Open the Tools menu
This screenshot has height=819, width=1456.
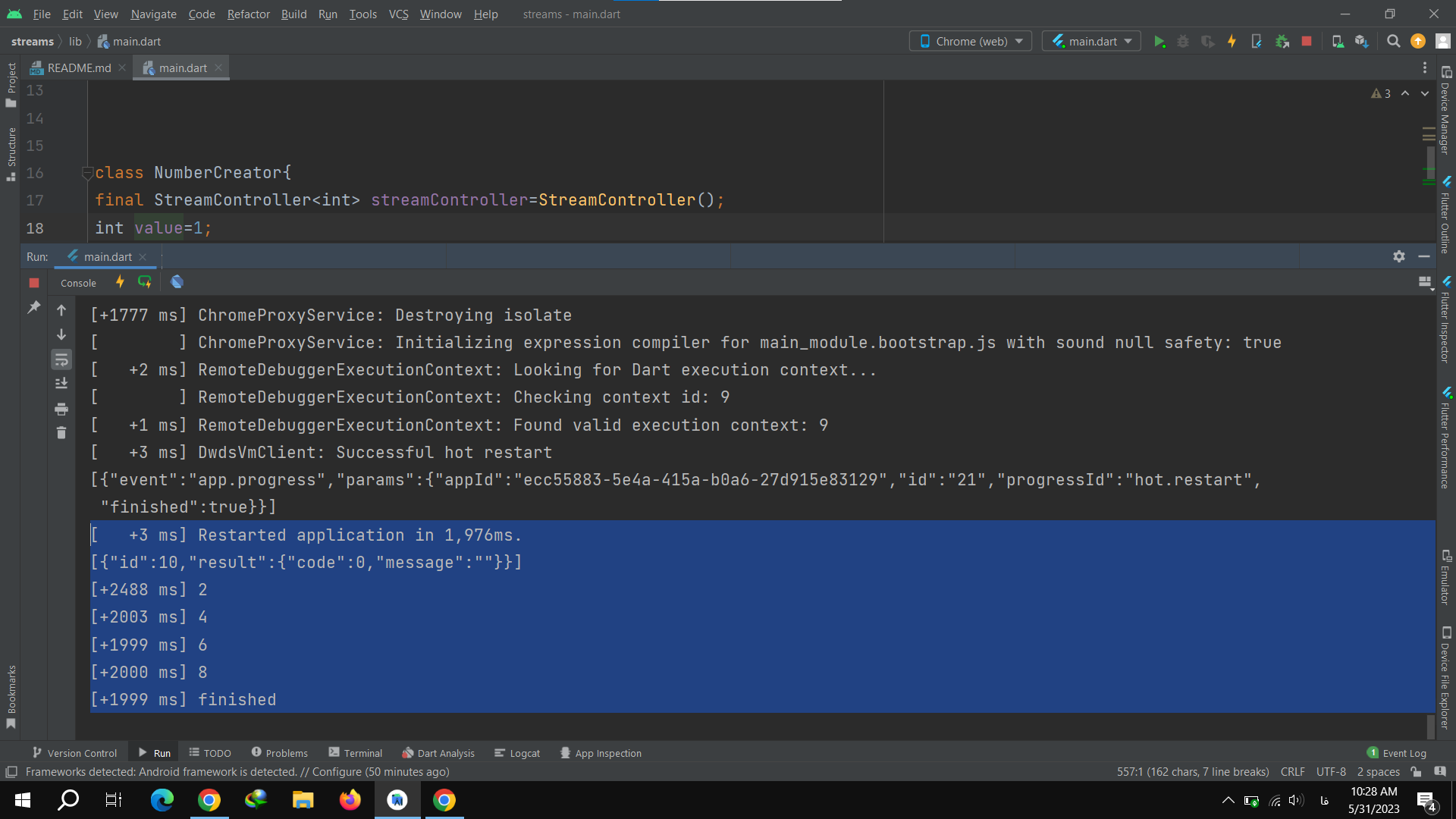tap(362, 14)
